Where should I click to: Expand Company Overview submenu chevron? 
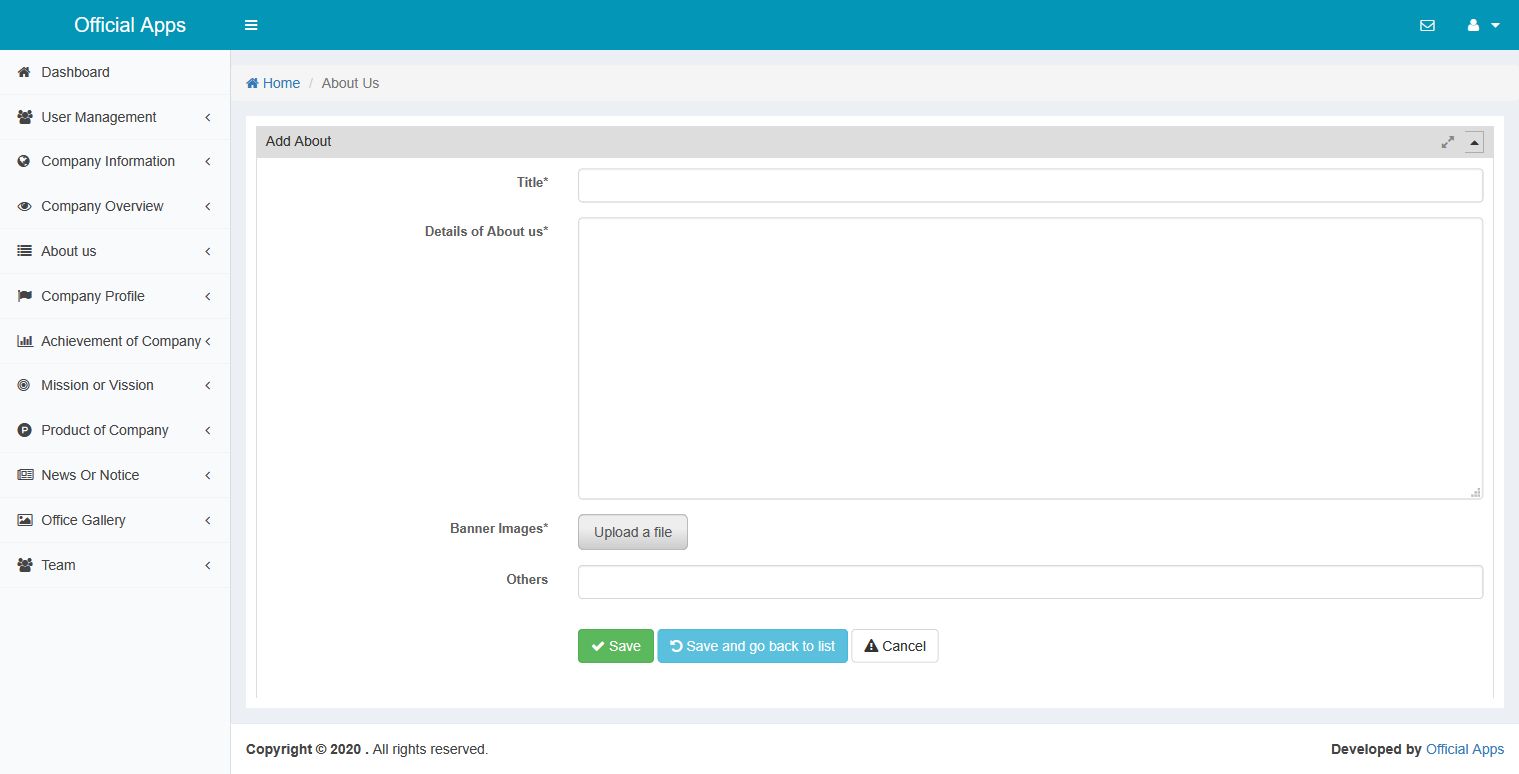[208, 206]
